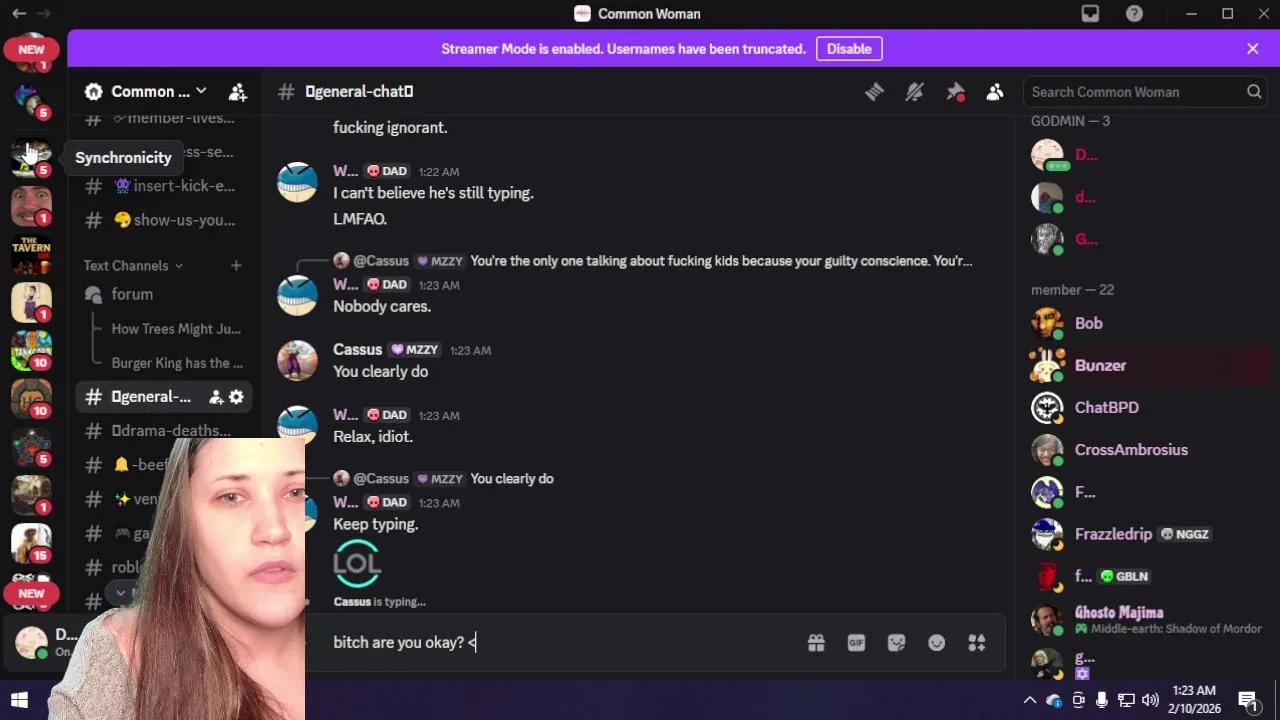1280x720 pixels.
Task: Disable Streamer Mode
Action: (x=849, y=49)
